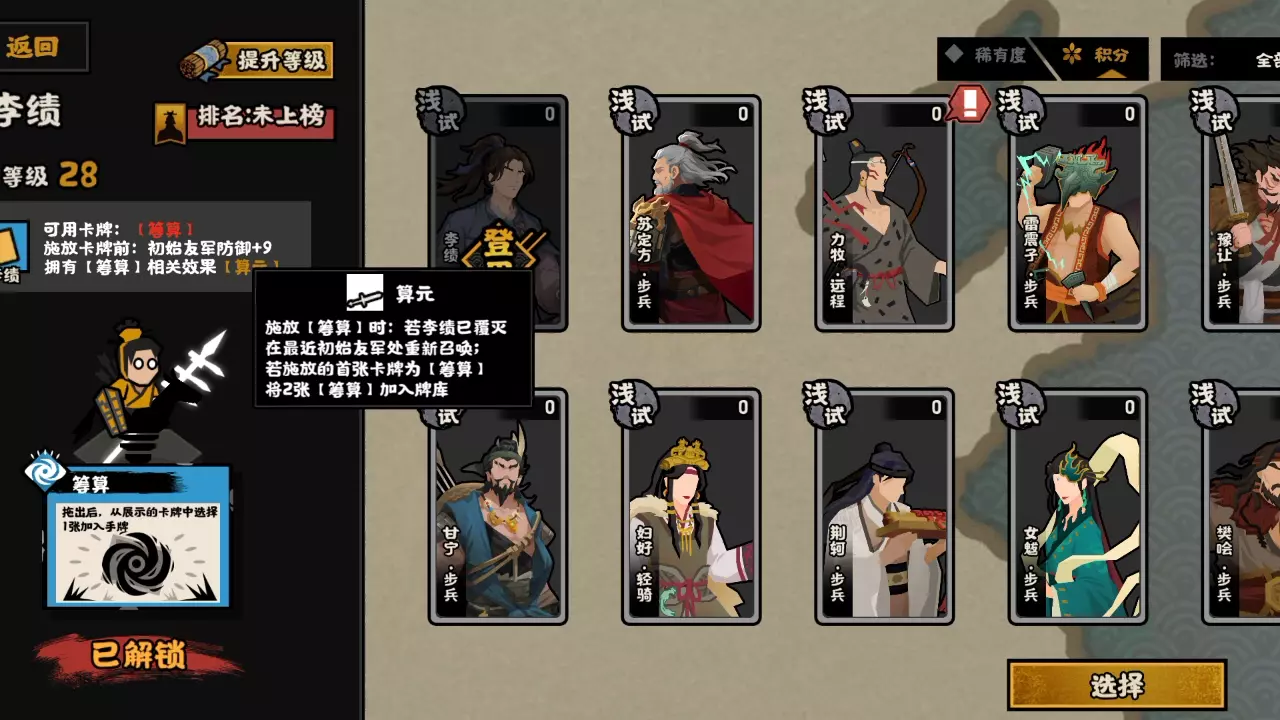Open the 筛选 filter dropdown
The image size is (1280, 720).
click(1221, 59)
